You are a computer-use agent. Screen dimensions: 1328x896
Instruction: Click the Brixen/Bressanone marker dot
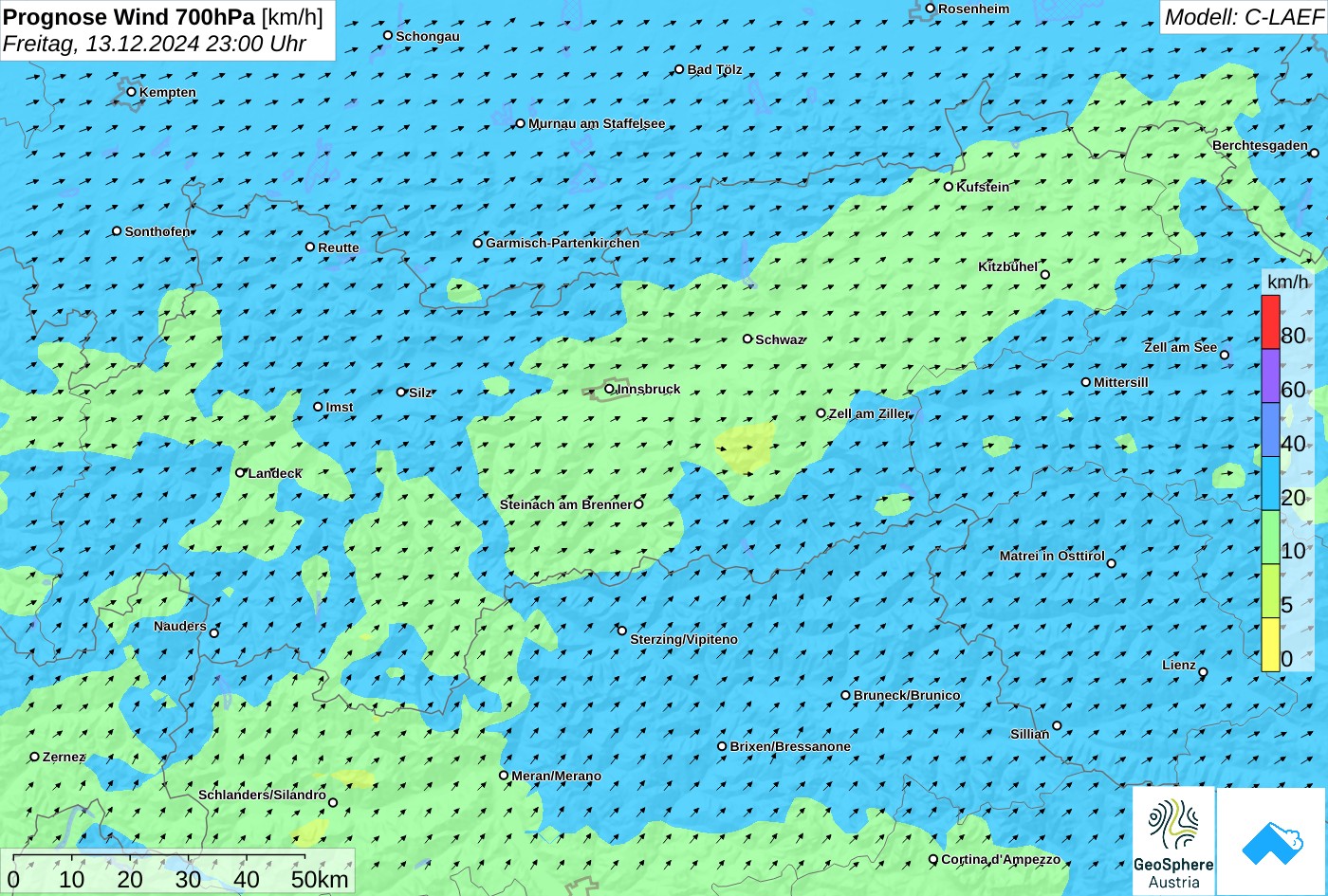pos(722,746)
